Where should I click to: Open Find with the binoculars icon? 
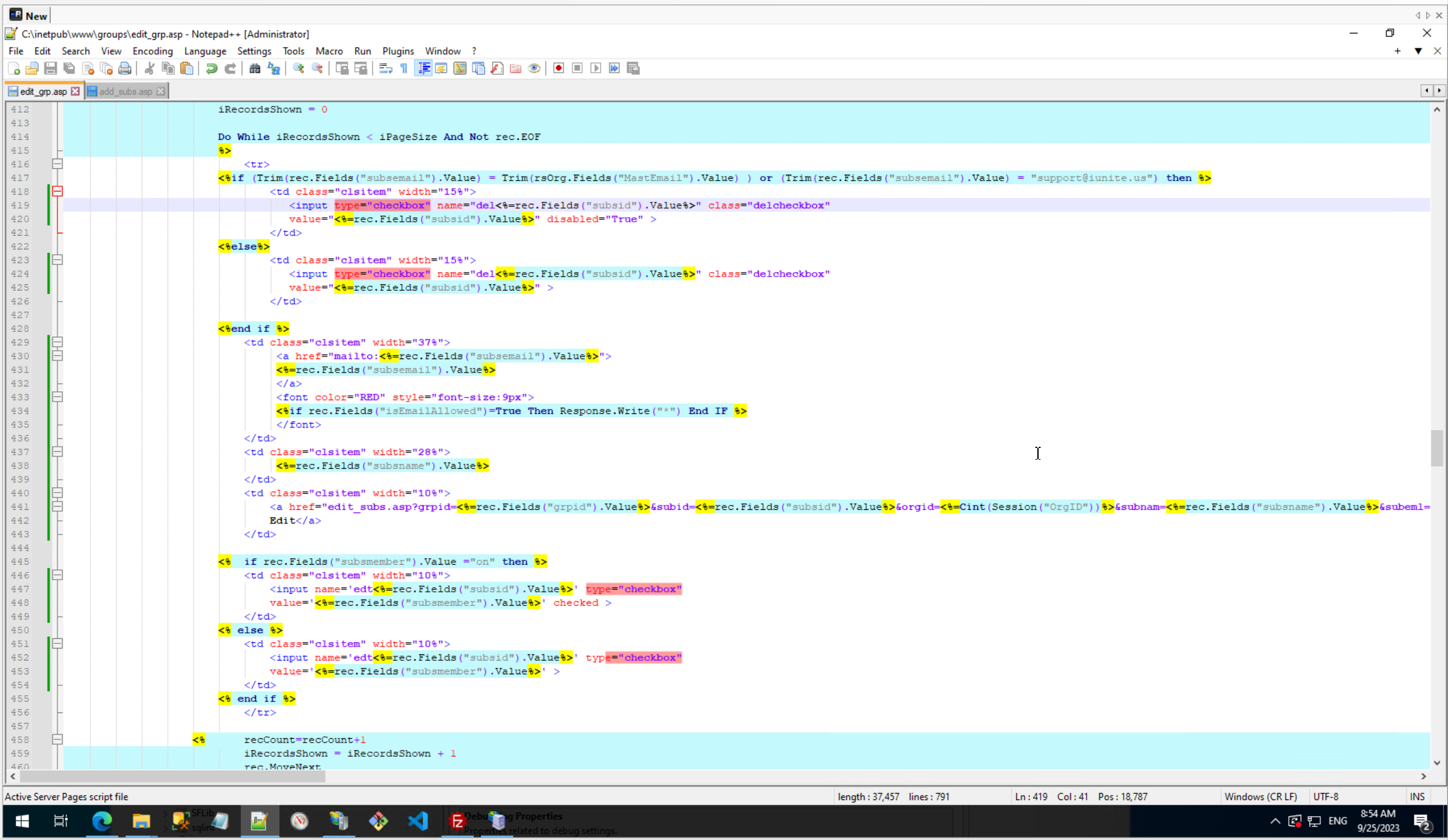point(255,68)
